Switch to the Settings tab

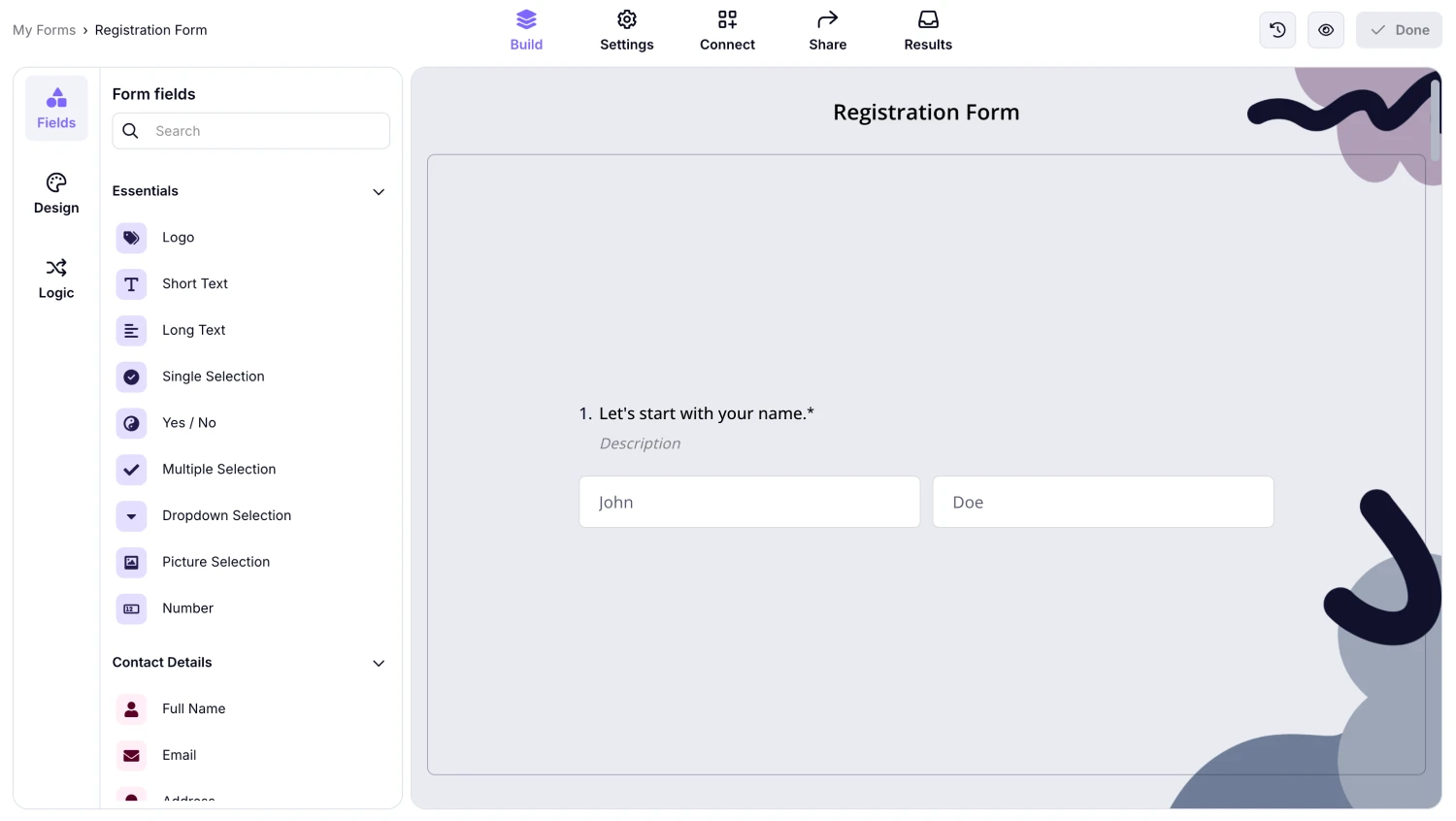coord(626,30)
